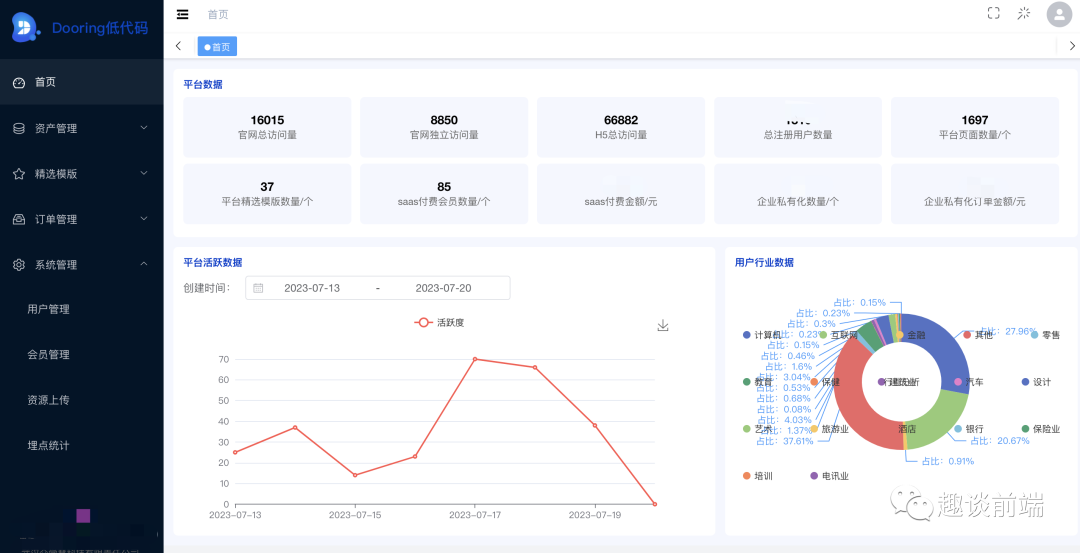Image resolution: width=1080 pixels, height=553 pixels.
Task: Open 资源上传 submenu item
Action: (81, 400)
